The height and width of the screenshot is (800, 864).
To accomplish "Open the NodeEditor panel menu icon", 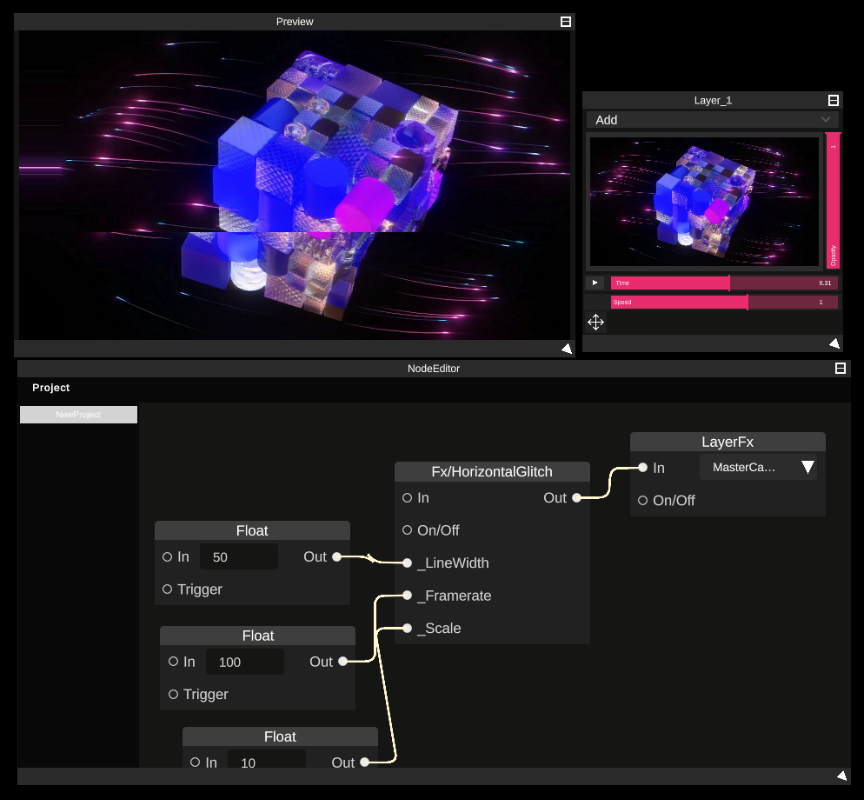I will (839, 368).
